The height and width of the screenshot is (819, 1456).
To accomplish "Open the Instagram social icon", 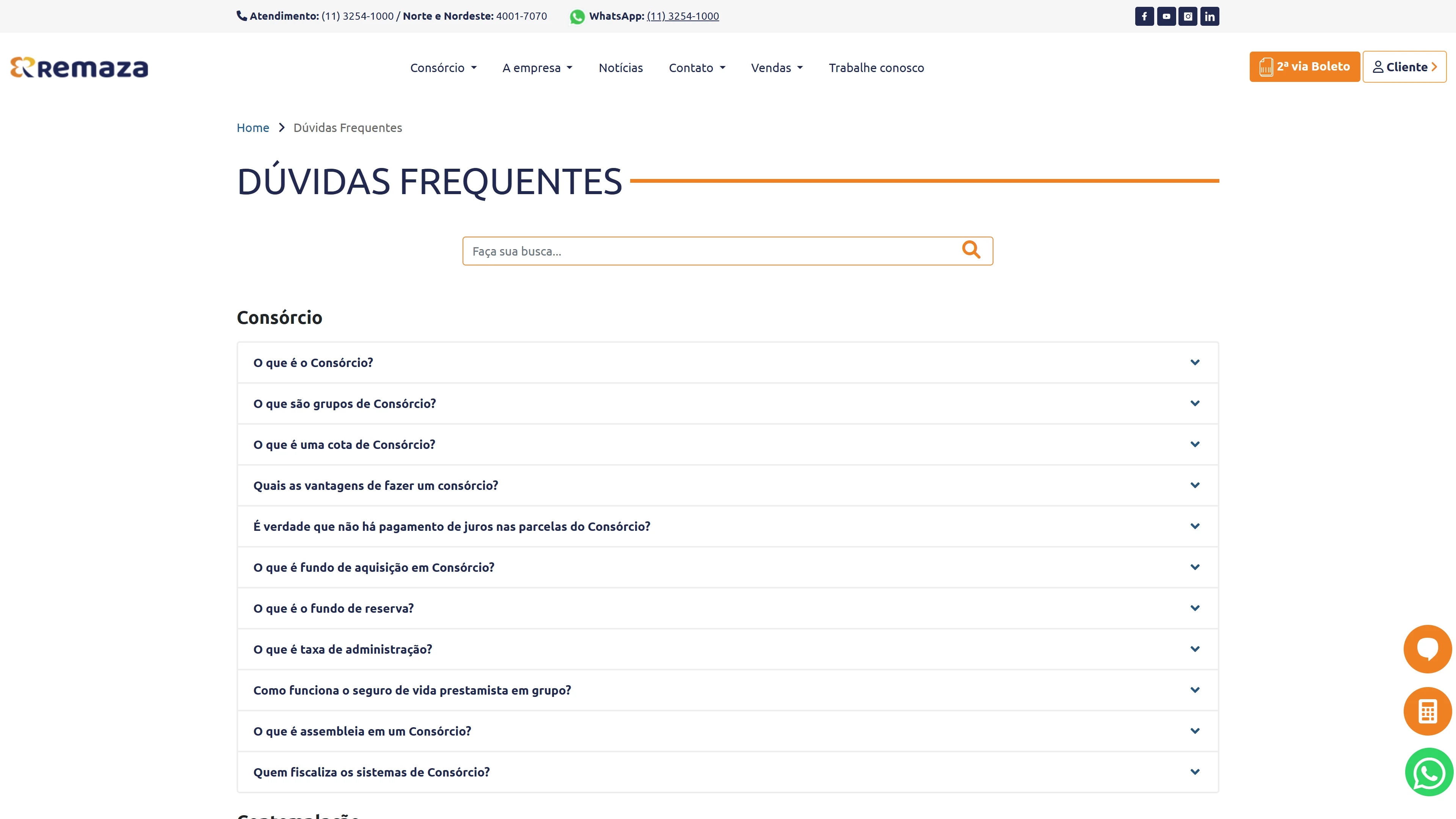I will pos(1188,16).
